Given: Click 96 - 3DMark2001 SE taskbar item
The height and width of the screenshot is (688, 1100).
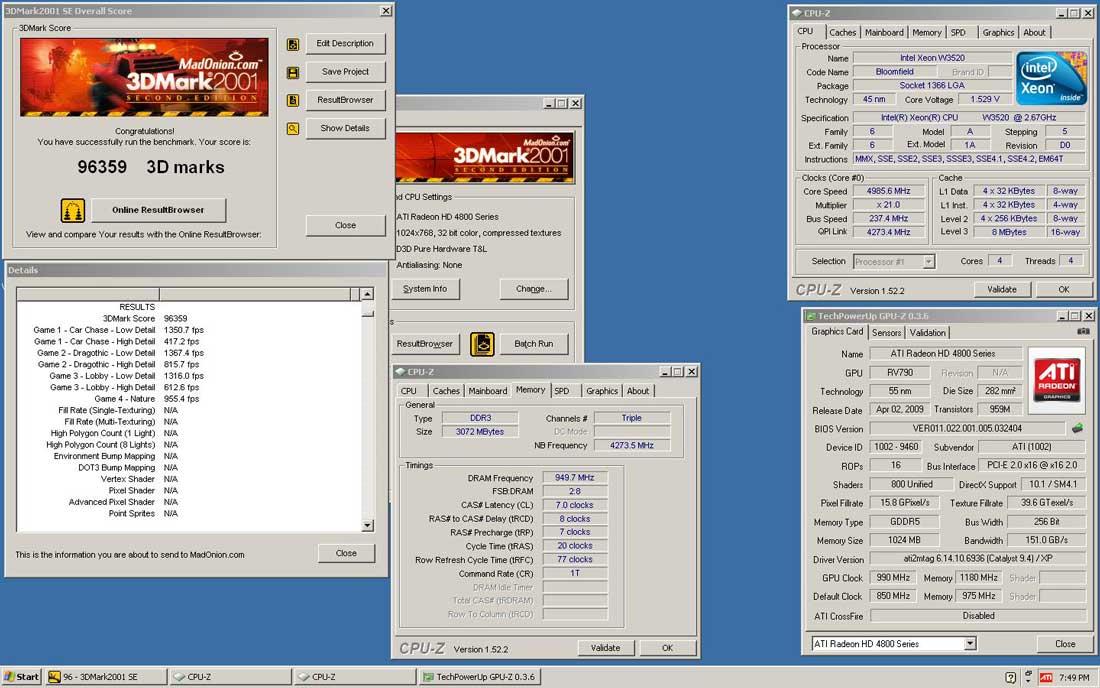Looking at the screenshot, I should click(x=107, y=677).
